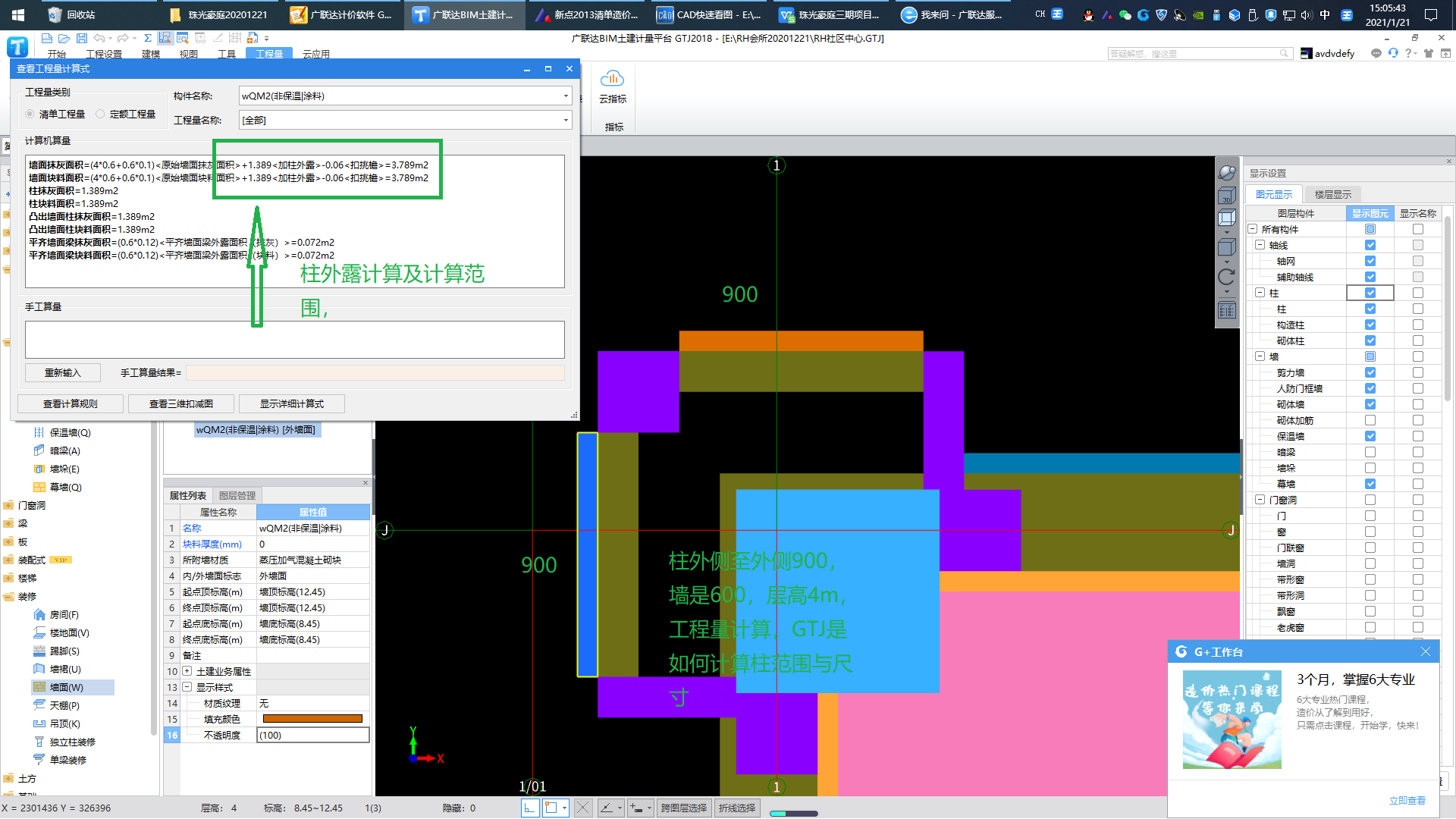
Task: Click the Open file folder icon
Action: coord(64,38)
